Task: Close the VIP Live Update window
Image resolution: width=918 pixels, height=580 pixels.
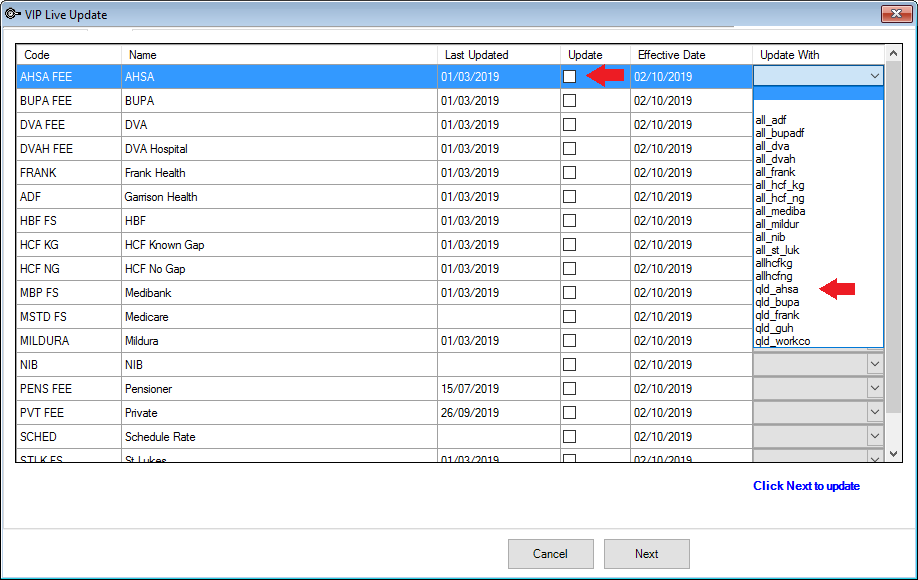Action: coord(896,14)
